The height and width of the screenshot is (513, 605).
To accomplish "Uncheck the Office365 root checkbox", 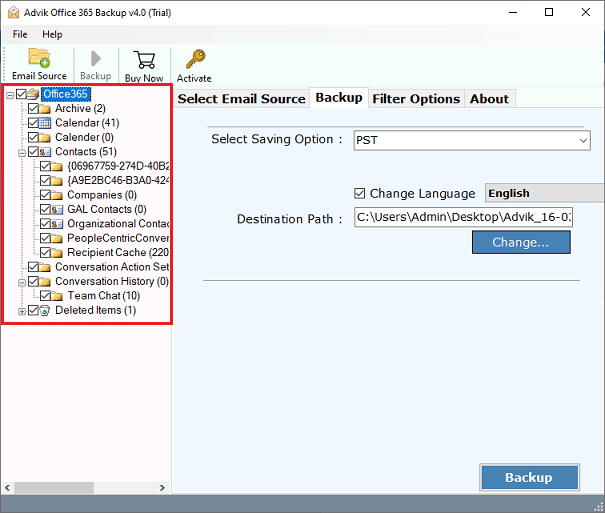I will 21,94.
